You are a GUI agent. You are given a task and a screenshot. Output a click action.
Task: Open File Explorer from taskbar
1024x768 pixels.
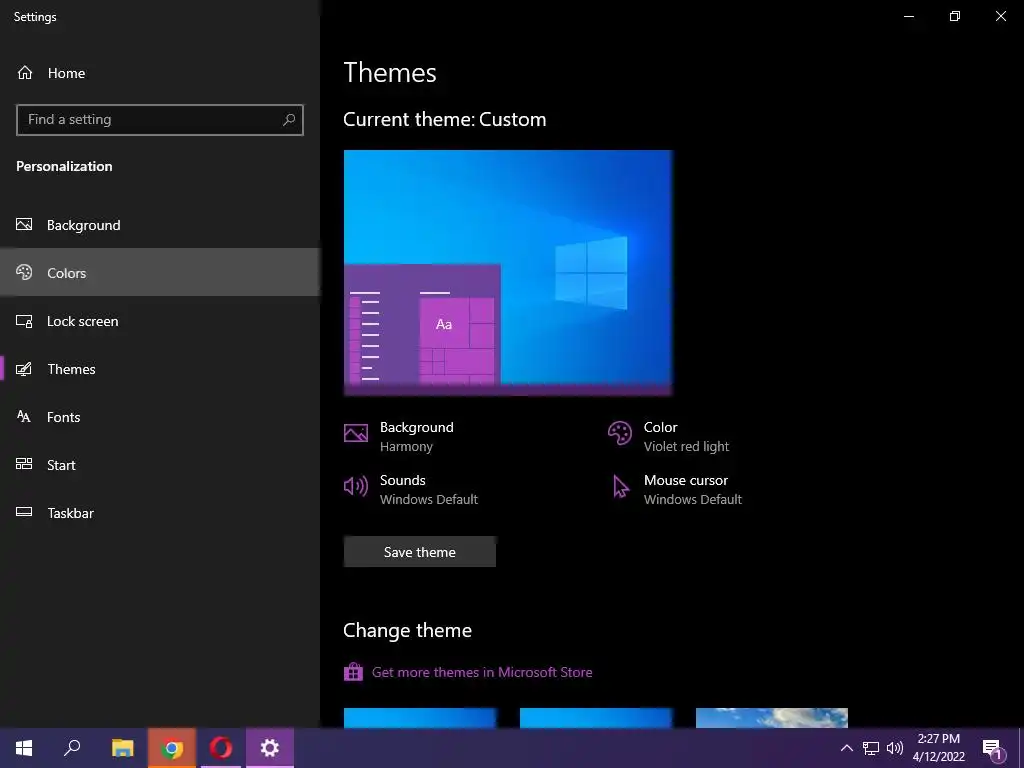coord(122,748)
